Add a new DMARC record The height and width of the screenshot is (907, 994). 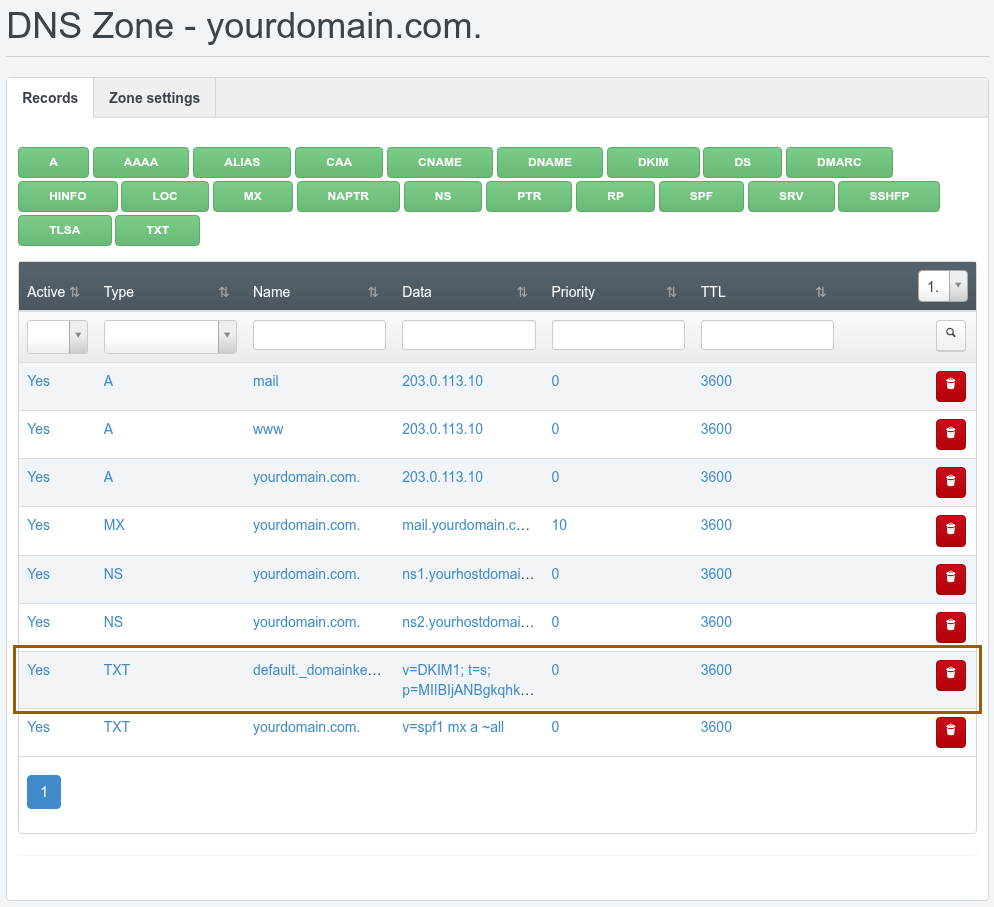(x=839, y=162)
